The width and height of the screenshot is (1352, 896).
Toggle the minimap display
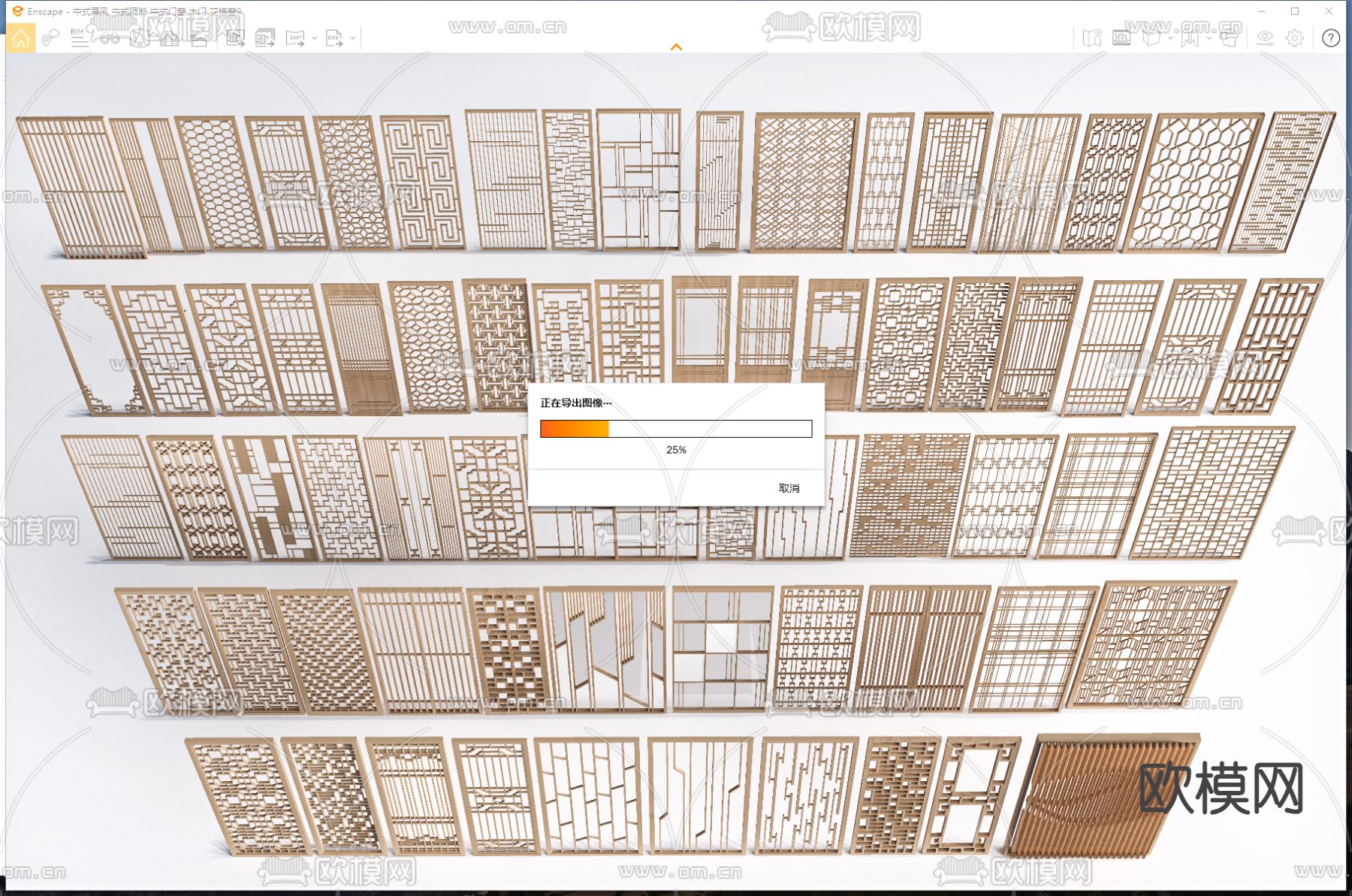(1091, 38)
